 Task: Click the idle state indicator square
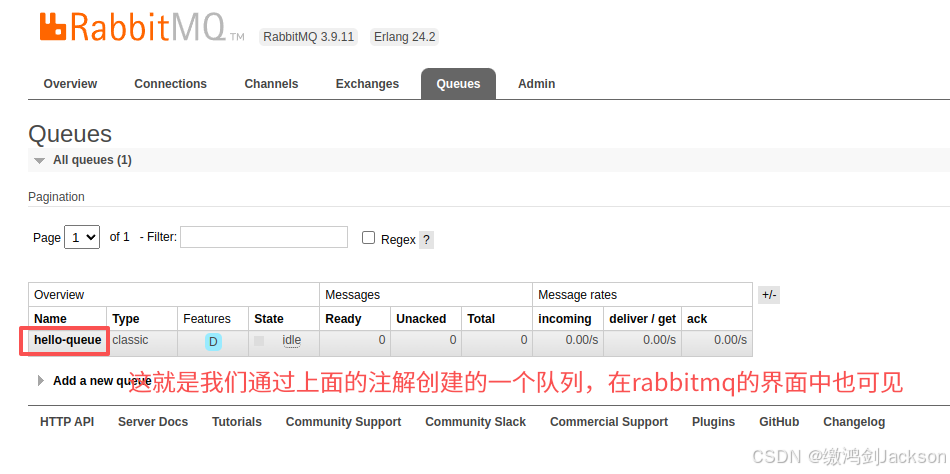click(259, 341)
